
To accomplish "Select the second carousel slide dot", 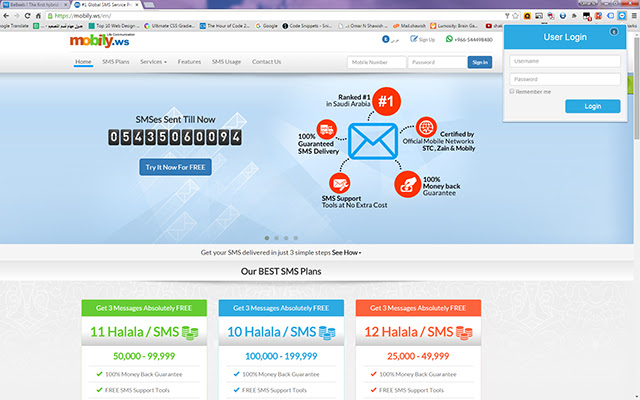I will click(x=276, y=238).
